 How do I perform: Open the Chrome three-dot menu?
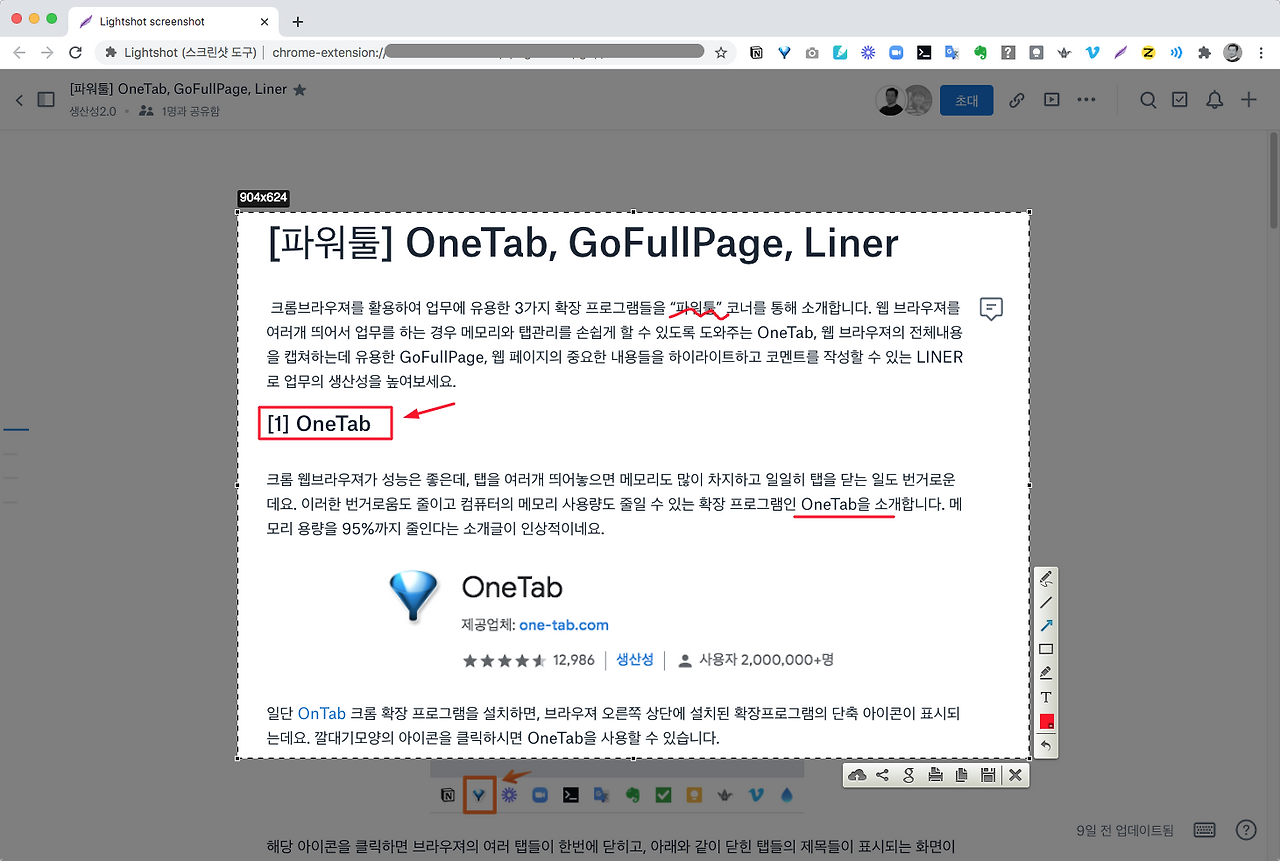coord(1260,52)
